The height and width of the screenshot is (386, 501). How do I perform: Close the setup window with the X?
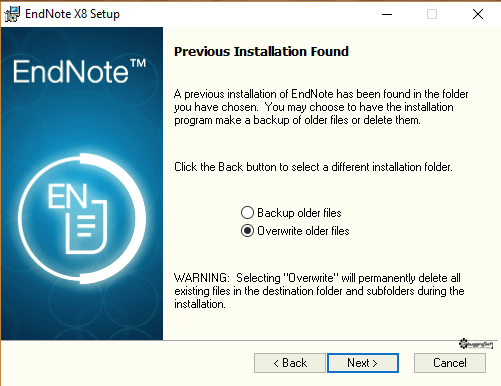[x=478, y=14]
